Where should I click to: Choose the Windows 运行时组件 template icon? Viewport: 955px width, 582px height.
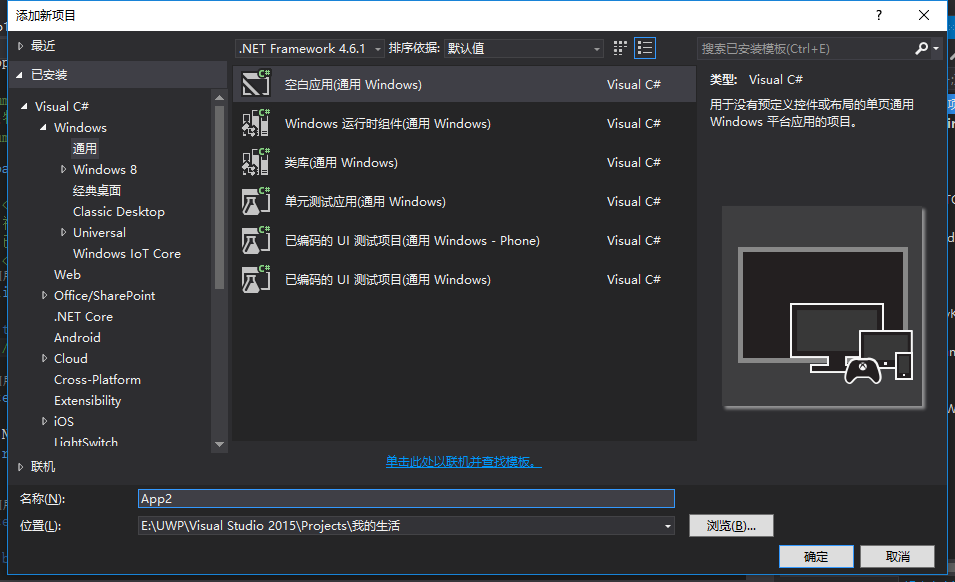pyautogui.click(x=256, y=123)
